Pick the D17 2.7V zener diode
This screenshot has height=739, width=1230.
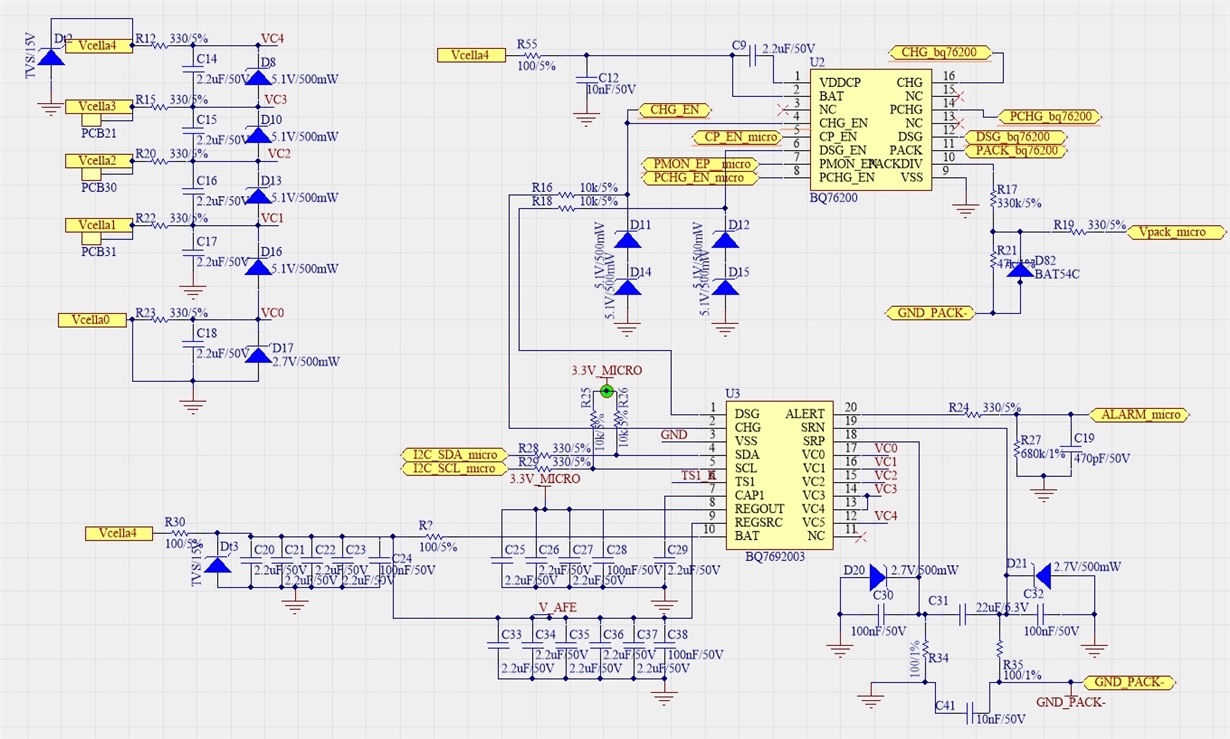[x=258, y=355]
